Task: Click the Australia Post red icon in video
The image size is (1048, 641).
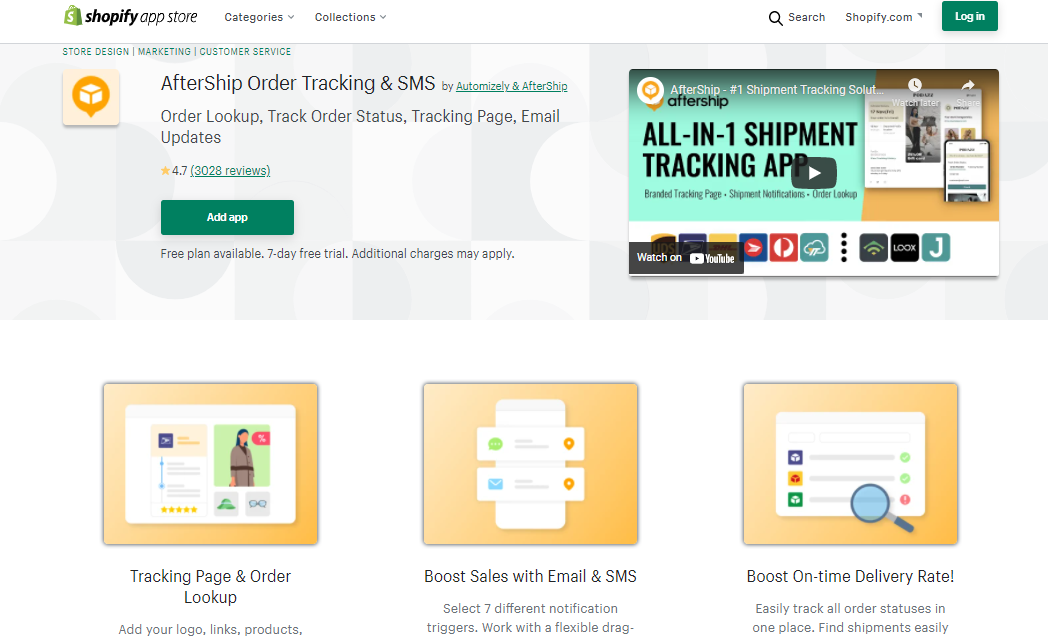Action: click(783, 248)
